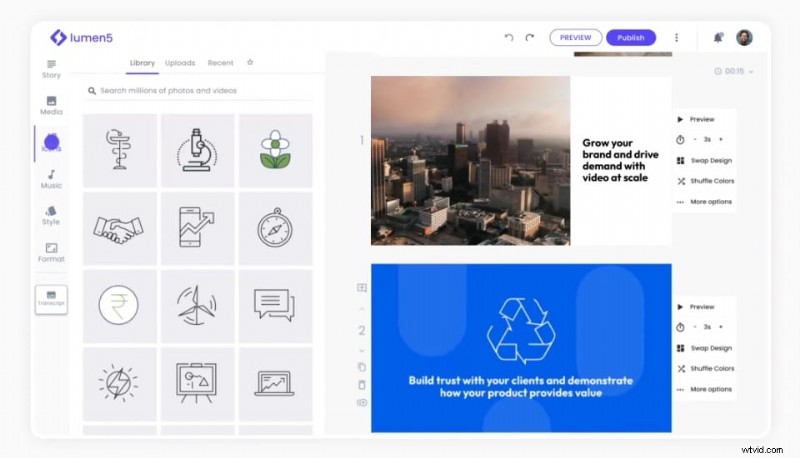The image size is (800, 458).
Task: Duplicate scene 2 with copy icon
Action: (361, 367)
